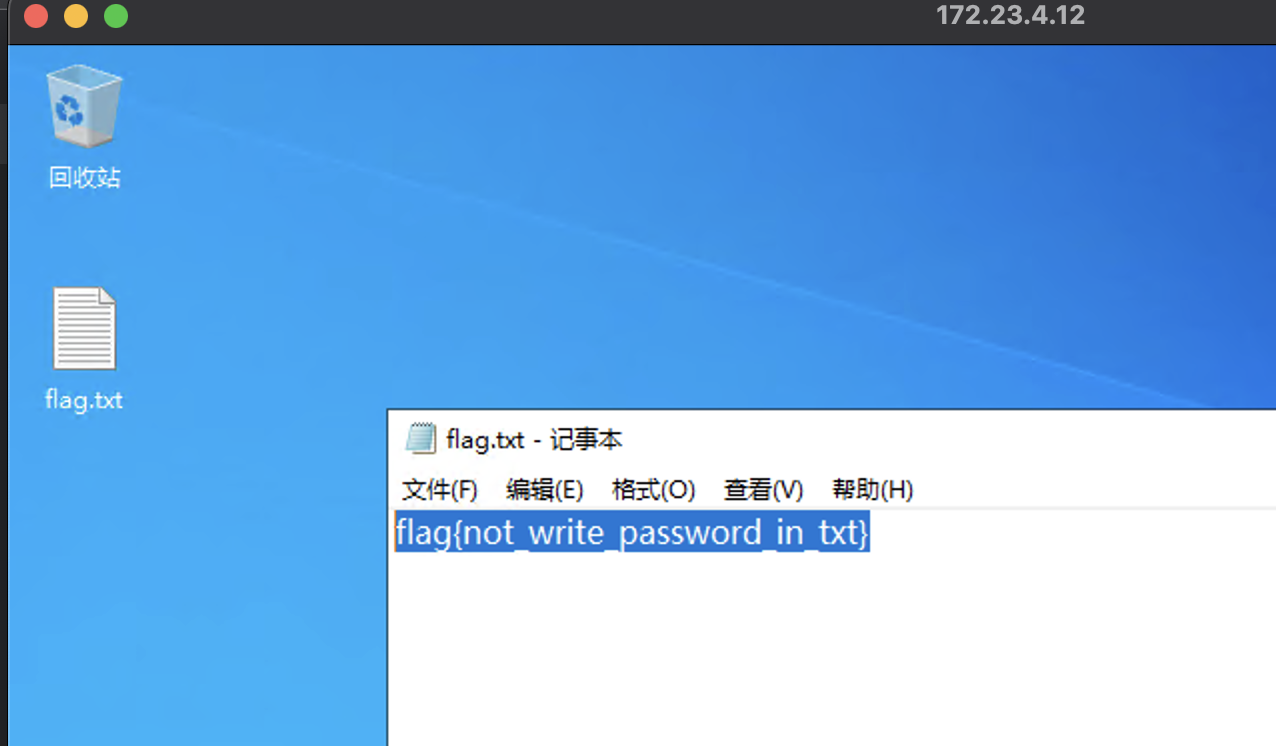Open the 编辑(E) menu
This screenshot has height=746, width=1276.
pyautogui.click(x=545, y=490)
